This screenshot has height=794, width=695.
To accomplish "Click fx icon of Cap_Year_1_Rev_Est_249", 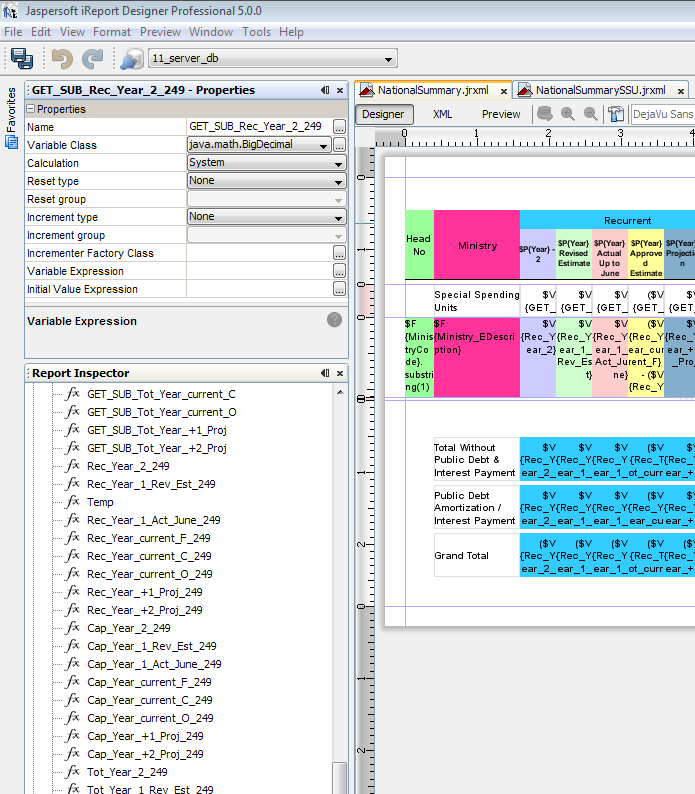I will [73, 646].
